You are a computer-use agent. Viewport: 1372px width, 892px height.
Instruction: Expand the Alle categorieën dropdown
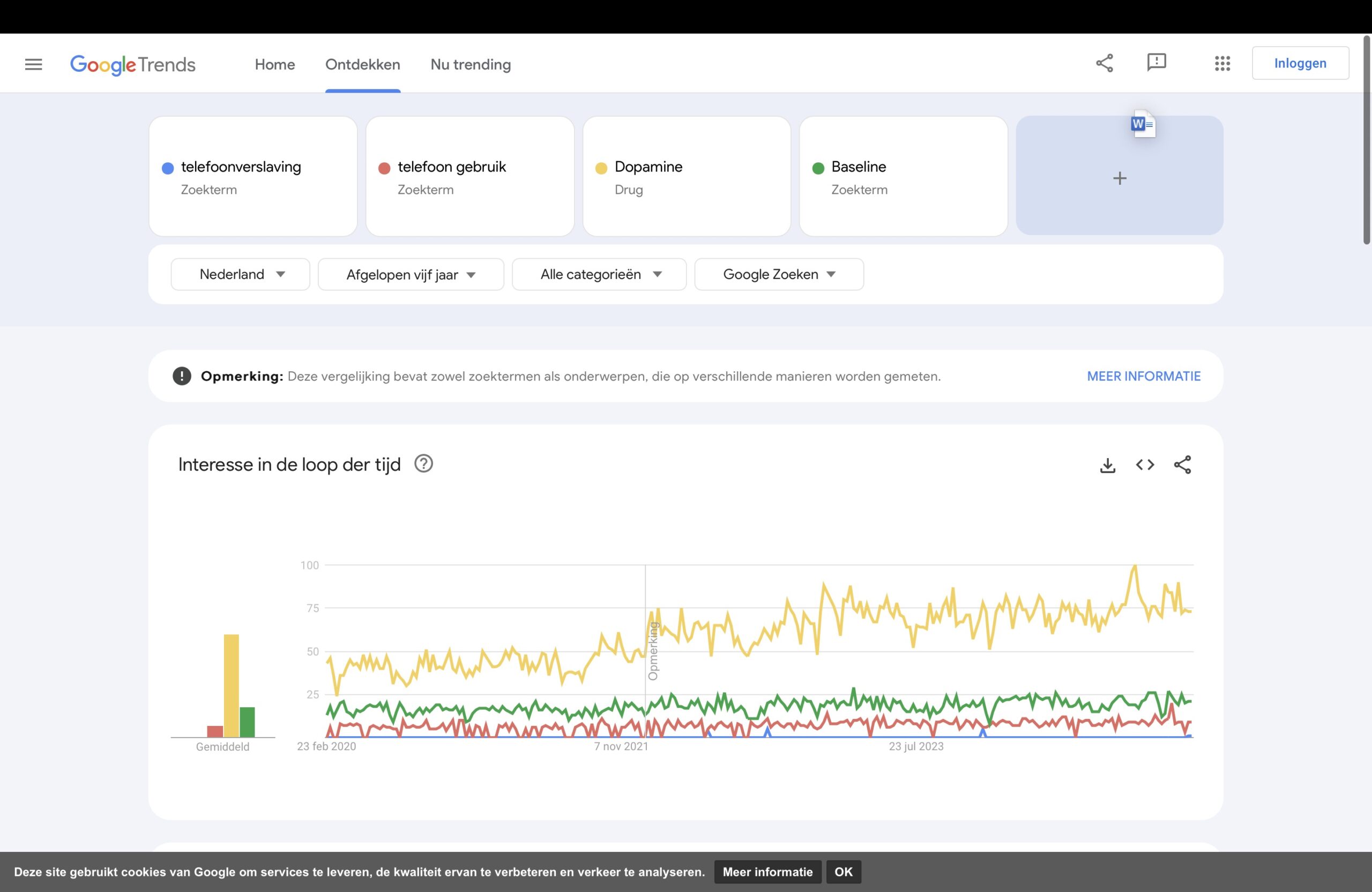pyautogui.click(x=599, y=274)
